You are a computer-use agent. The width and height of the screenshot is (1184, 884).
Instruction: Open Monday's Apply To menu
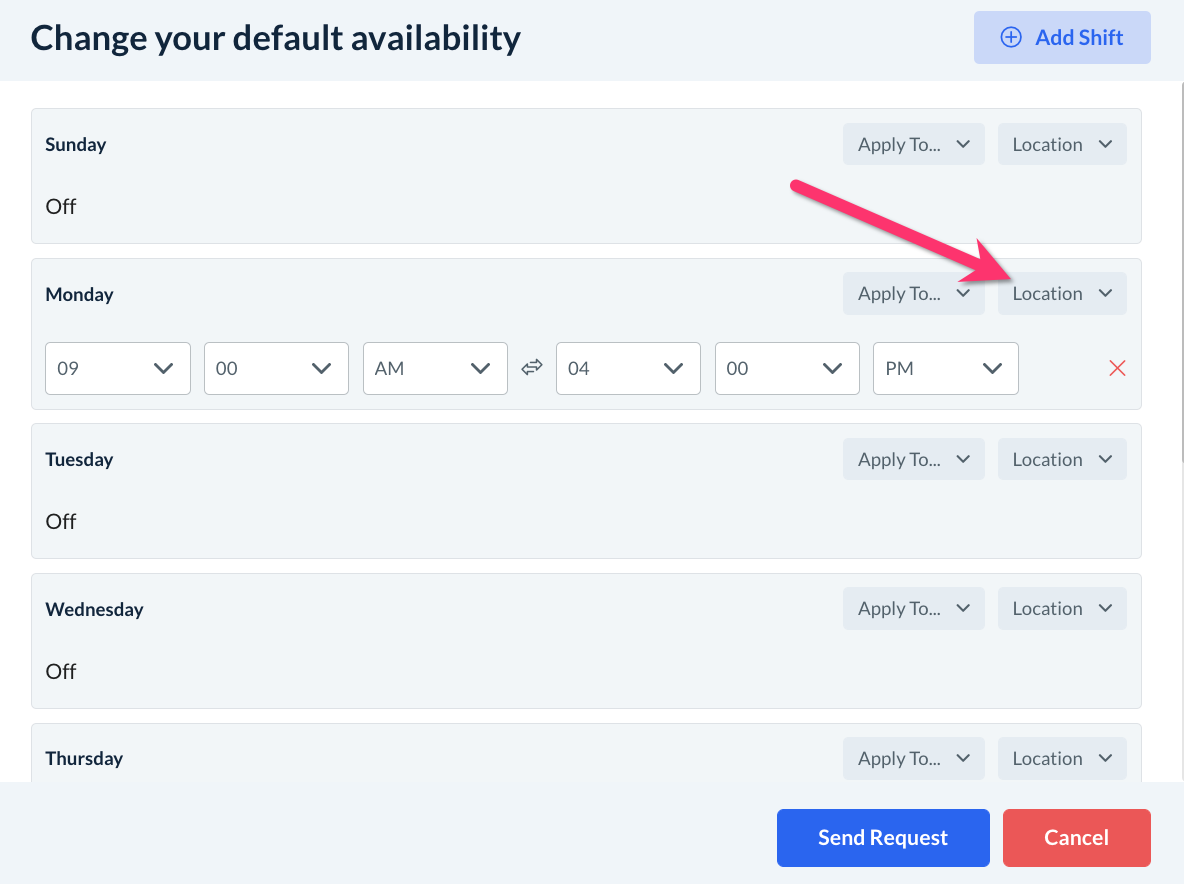(x=913, y=294)
